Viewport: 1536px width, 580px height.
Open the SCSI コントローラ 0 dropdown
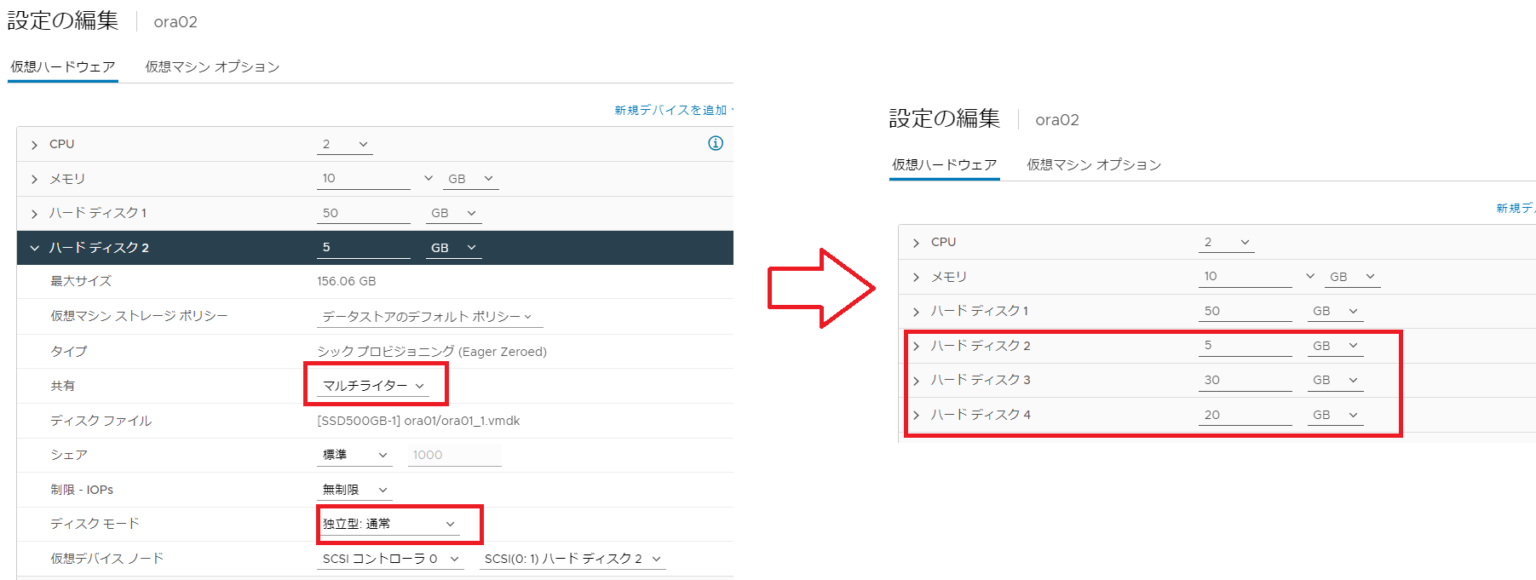tap(390, 559)
